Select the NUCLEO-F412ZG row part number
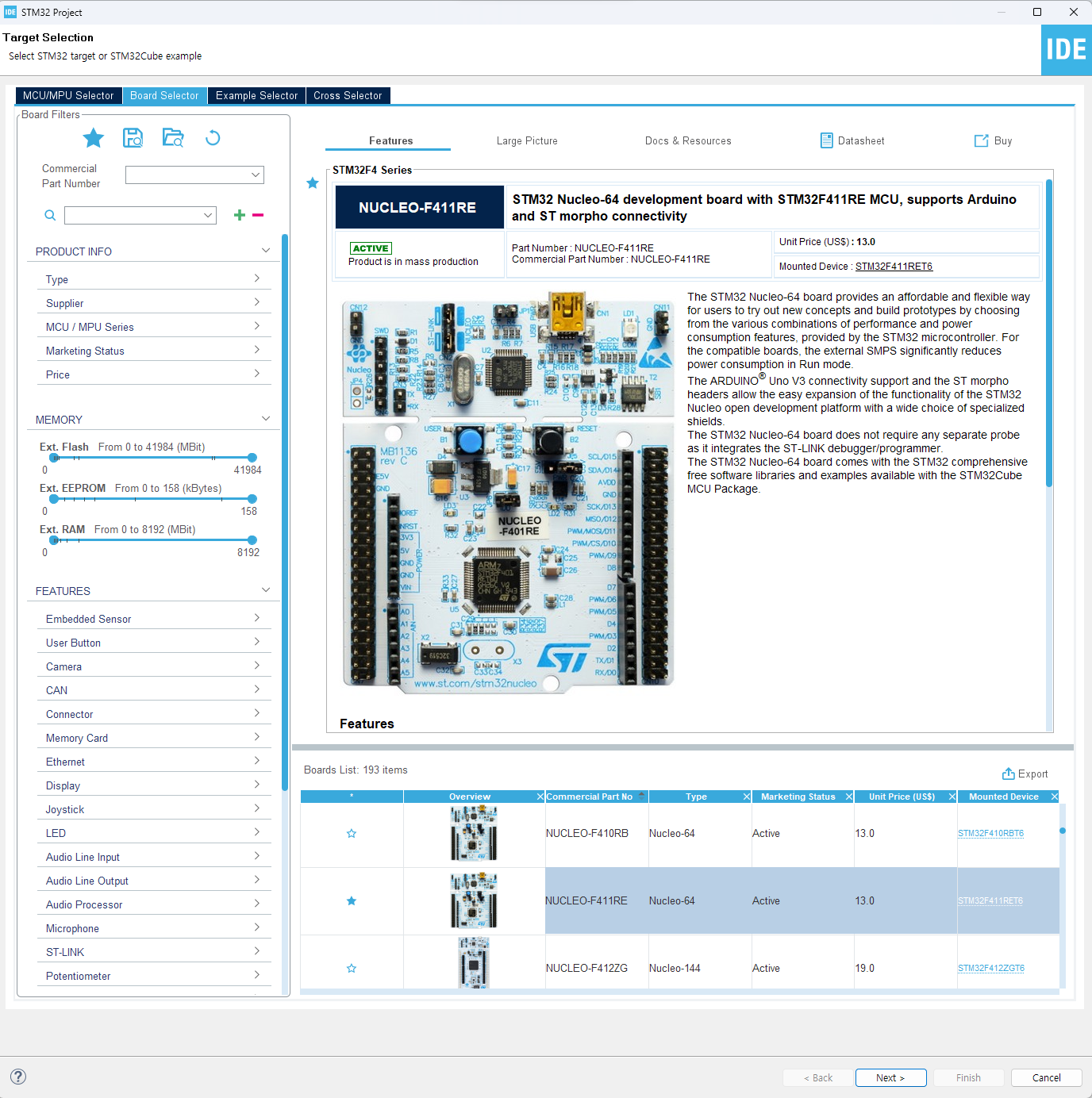Screen dimensions: 1092x1098 pyautogui.click(x=586, y=968)
